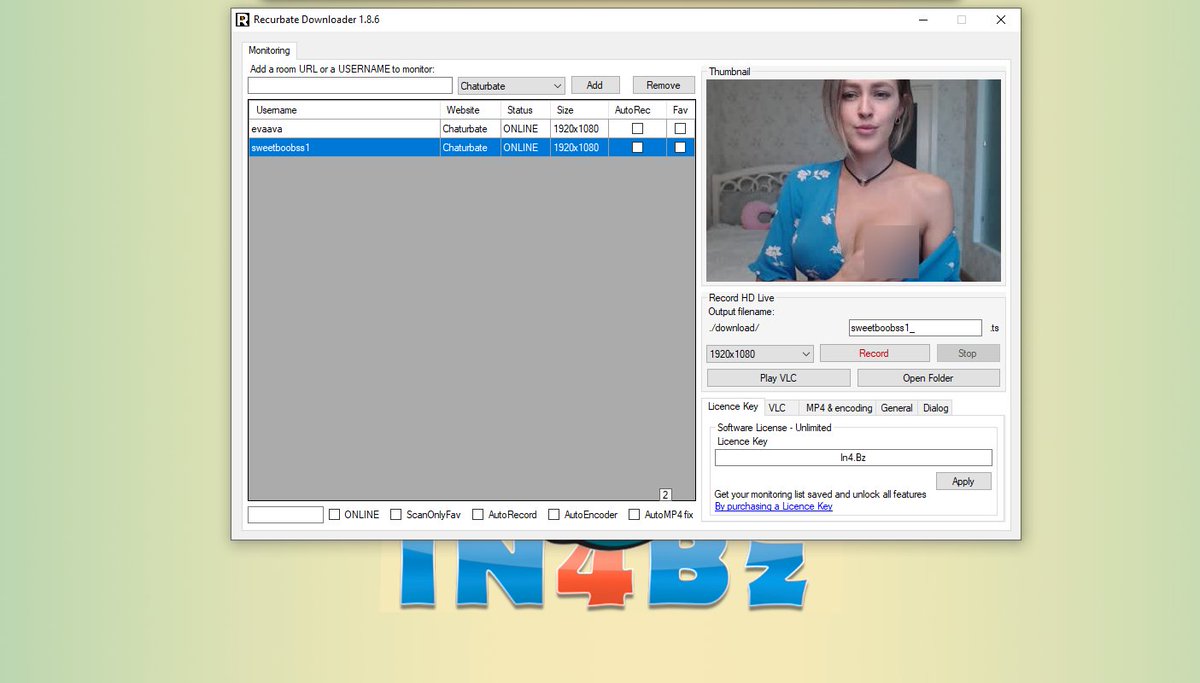Screen dimensions: 1200x683
Task: Toggle AutoRec checkbox for sweetboobss1
Action: (x=637, y=148)
